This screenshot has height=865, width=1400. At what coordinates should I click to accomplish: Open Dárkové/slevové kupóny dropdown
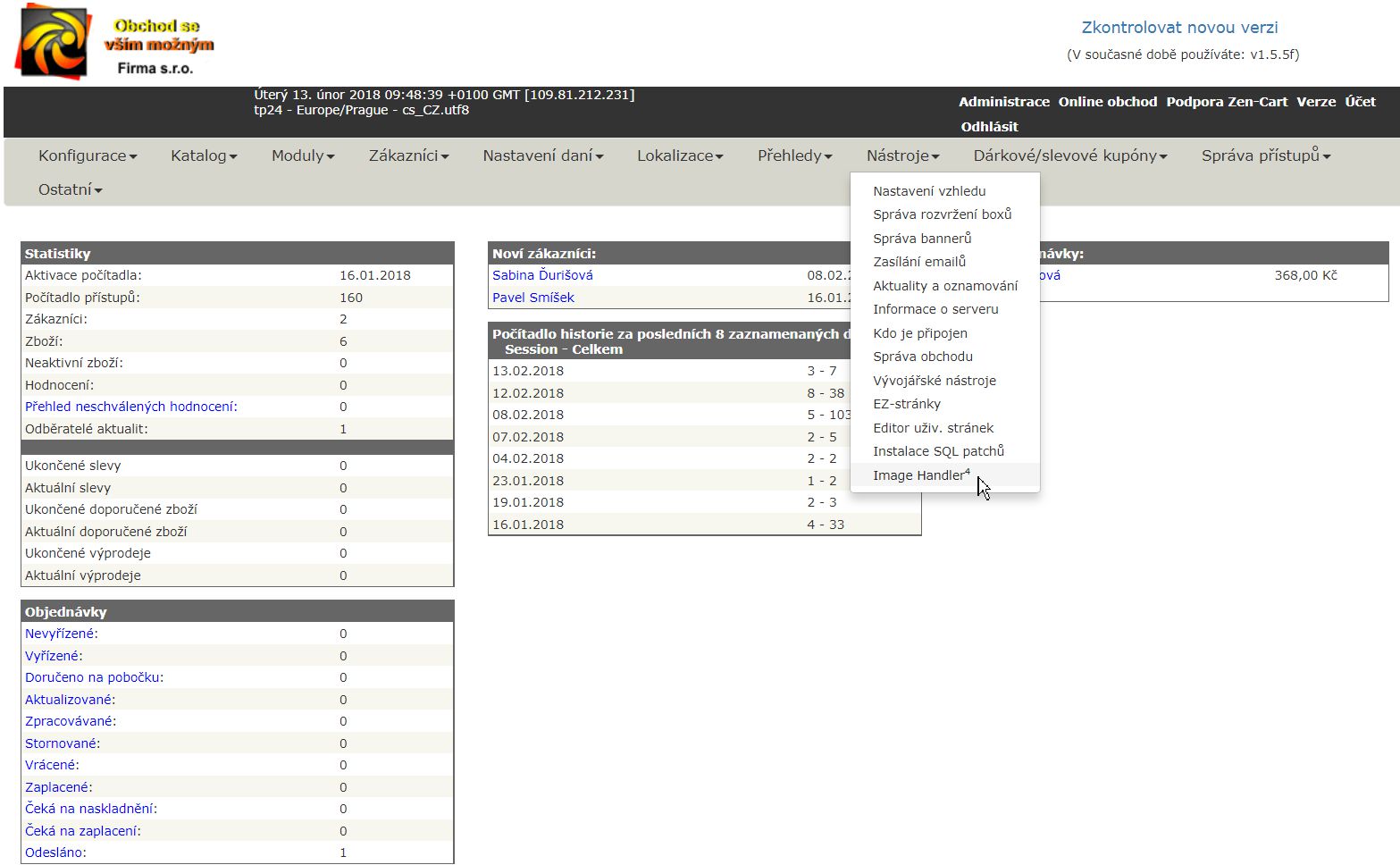[x=1069, y=155]
